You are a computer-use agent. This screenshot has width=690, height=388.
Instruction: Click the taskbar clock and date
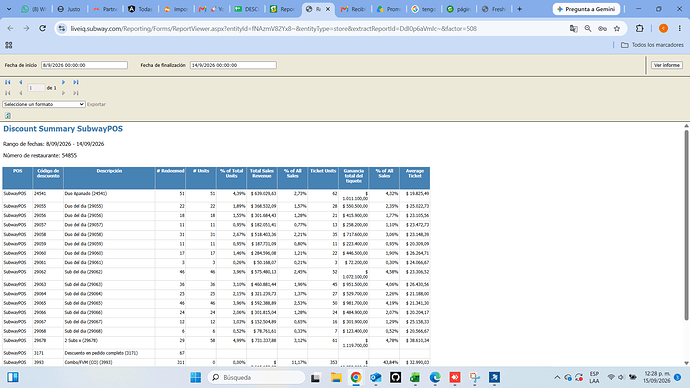656,377
